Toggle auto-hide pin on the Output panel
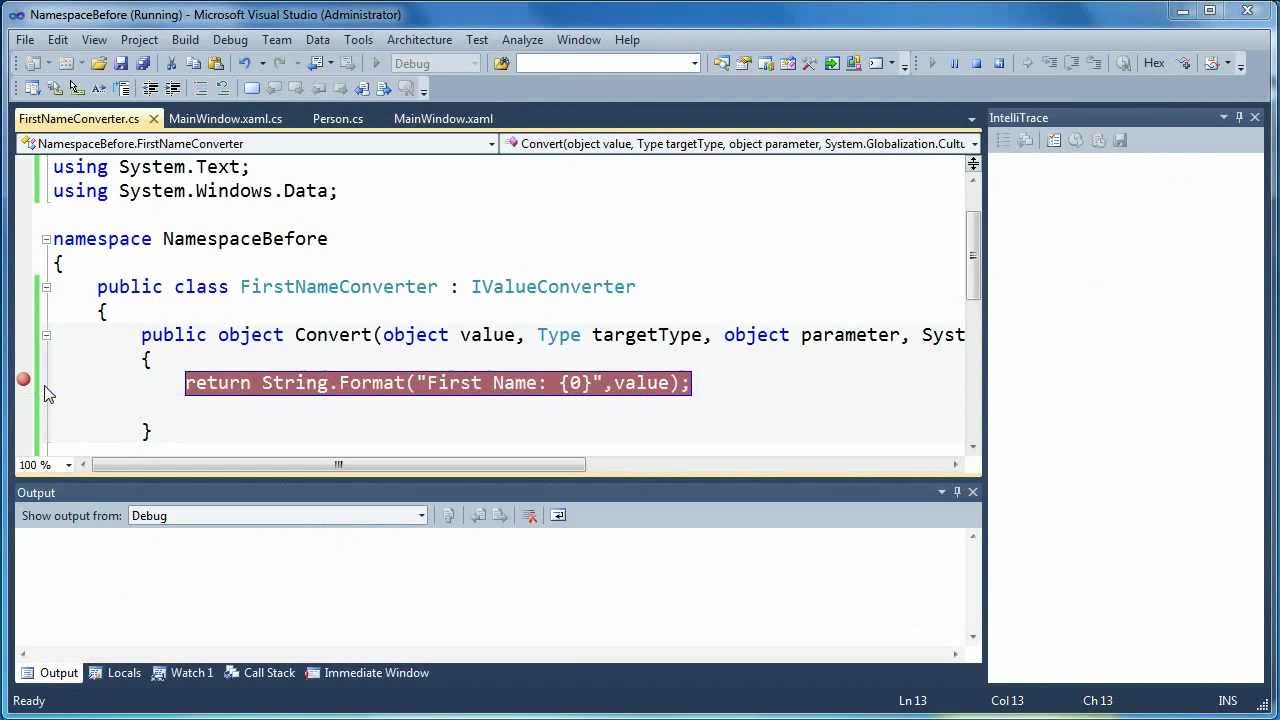The height and width of the screenshot is (720, 1280). [957, 492]
